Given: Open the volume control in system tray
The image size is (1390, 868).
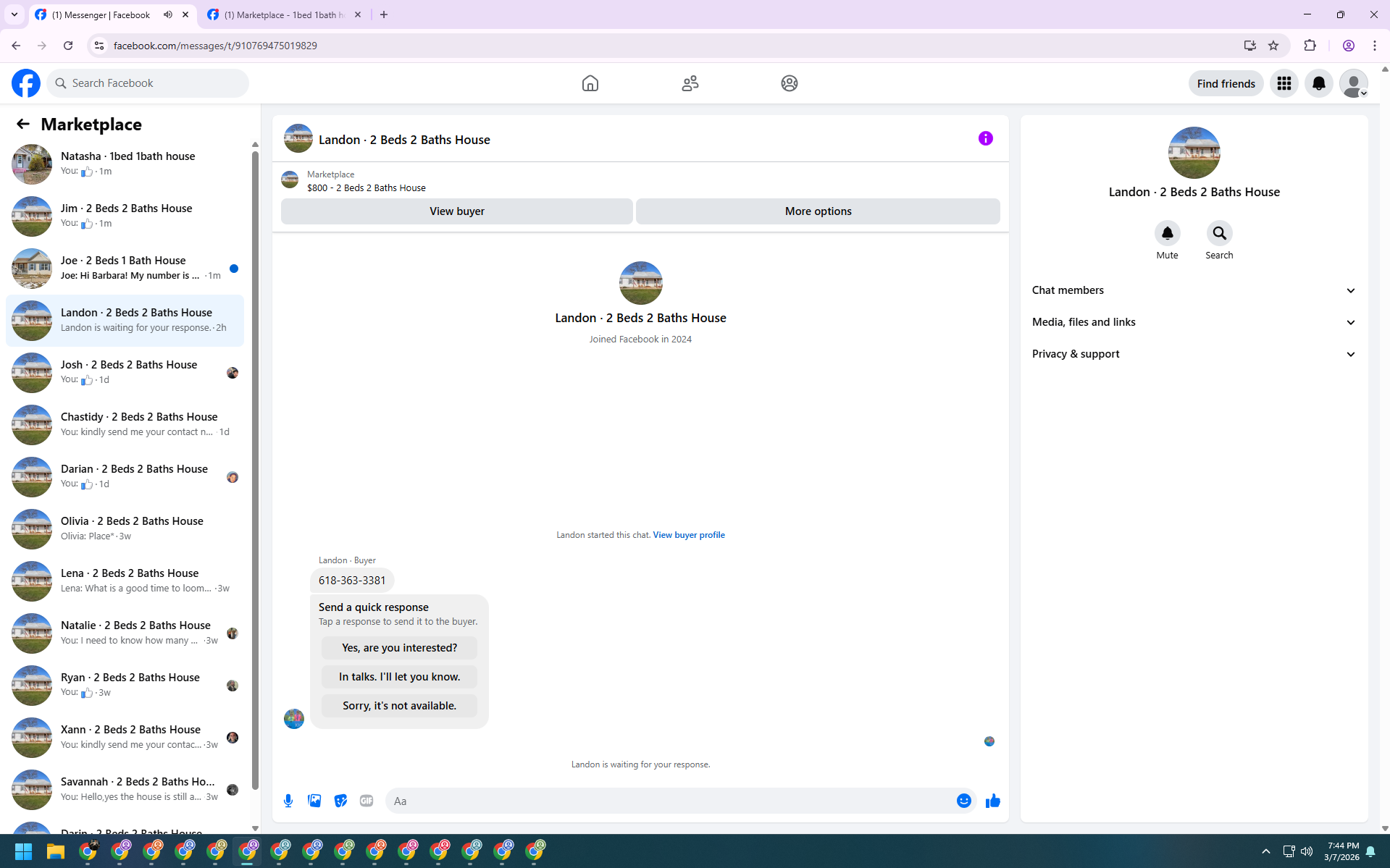Looking at the screenshot, I should click(1307, 851).
